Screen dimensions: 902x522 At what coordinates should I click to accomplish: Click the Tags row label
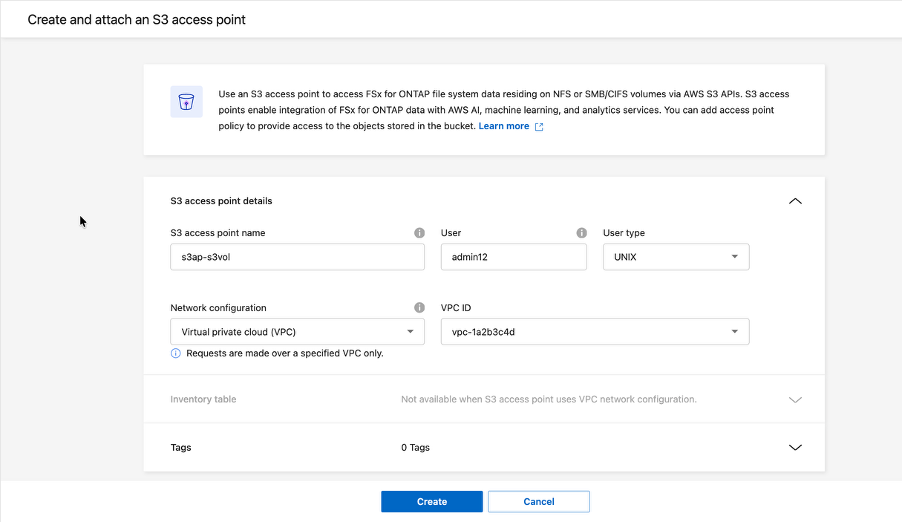(181, 448)
